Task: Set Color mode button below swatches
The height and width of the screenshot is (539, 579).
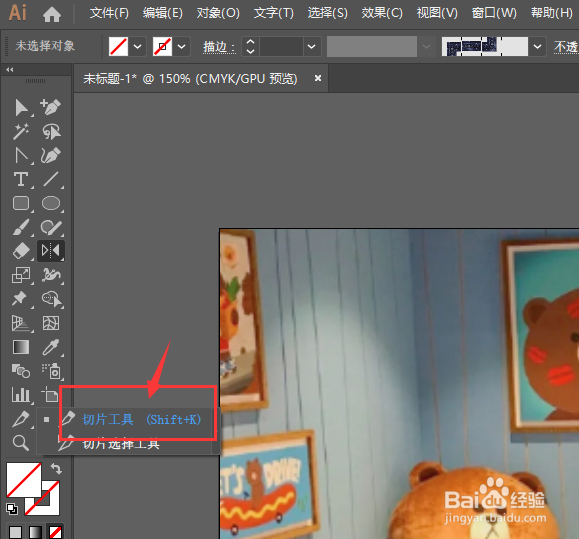Action: 15,532
